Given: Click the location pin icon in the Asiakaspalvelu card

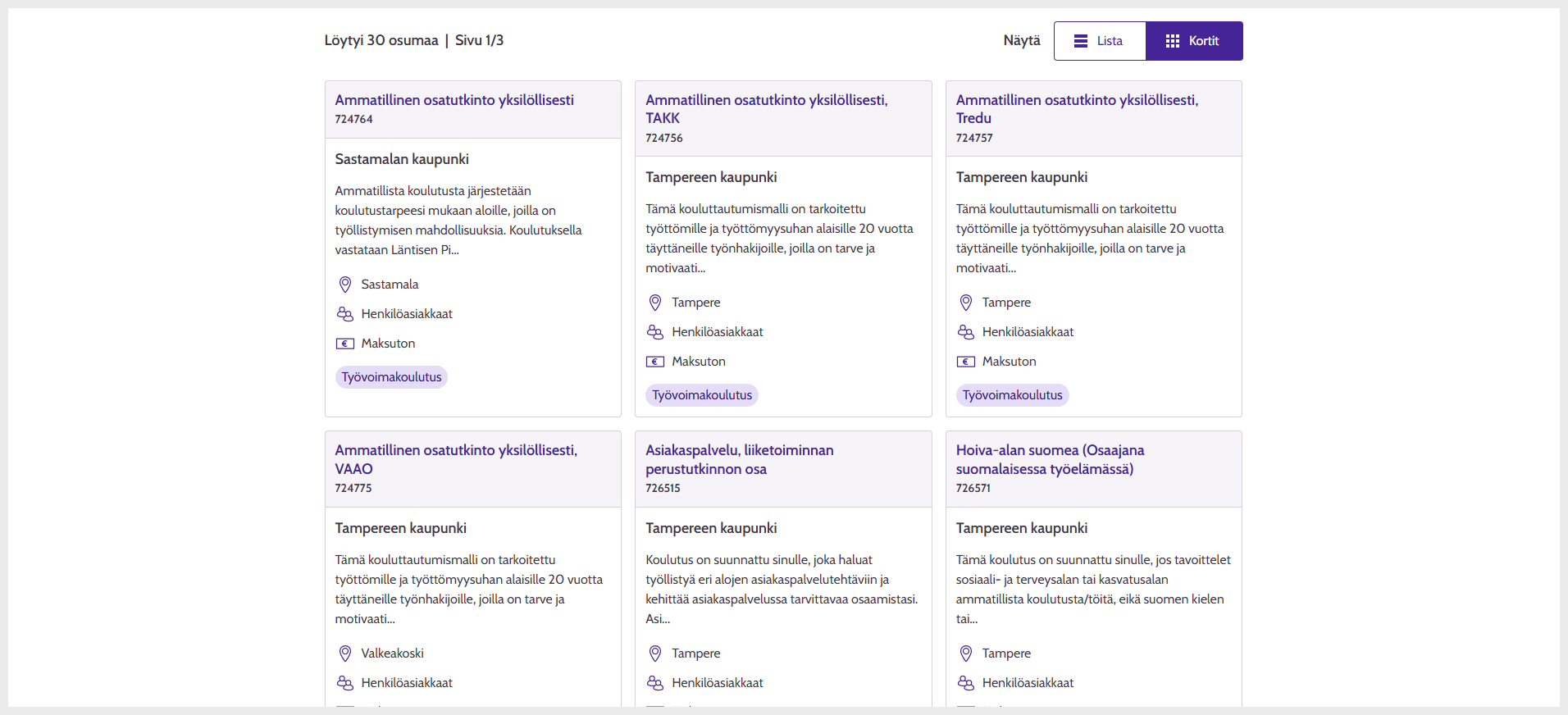Looking at the screenshot, I should click(x=655, y=654).
